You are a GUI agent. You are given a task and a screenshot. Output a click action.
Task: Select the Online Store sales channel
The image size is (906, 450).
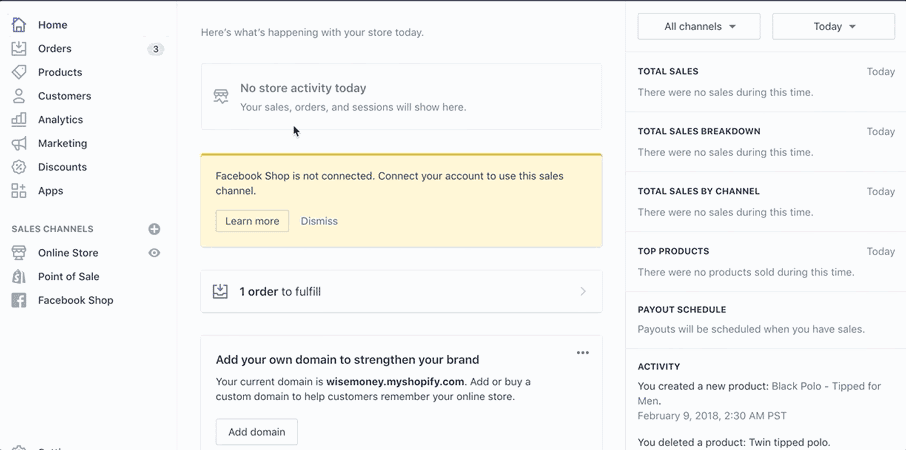click(x=68, y=252)
